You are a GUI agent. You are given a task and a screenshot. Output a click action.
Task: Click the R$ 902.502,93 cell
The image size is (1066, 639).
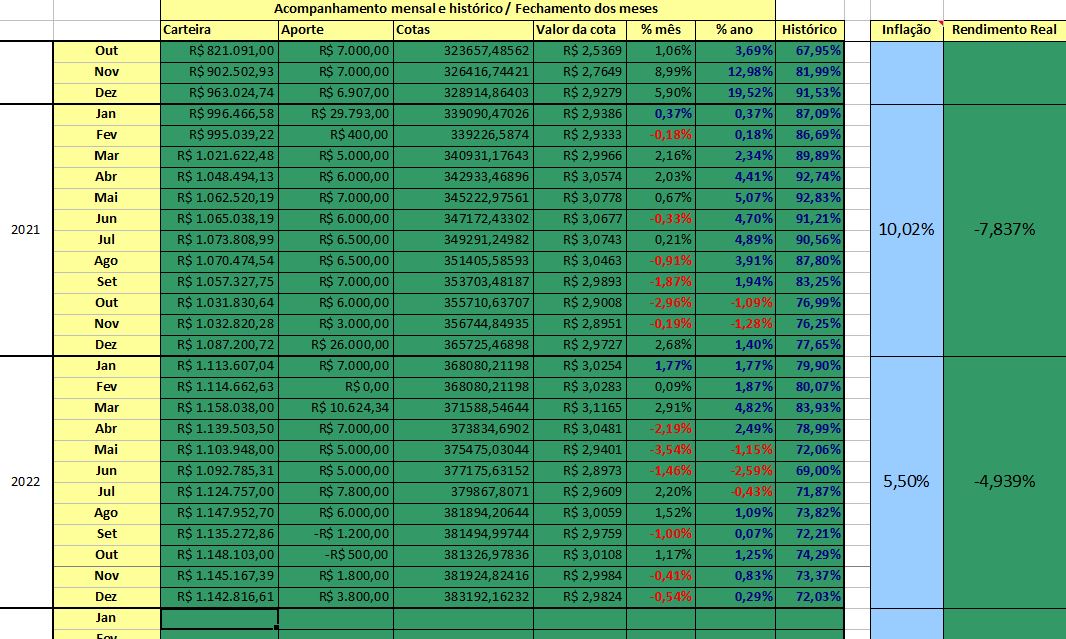(220, 72)
